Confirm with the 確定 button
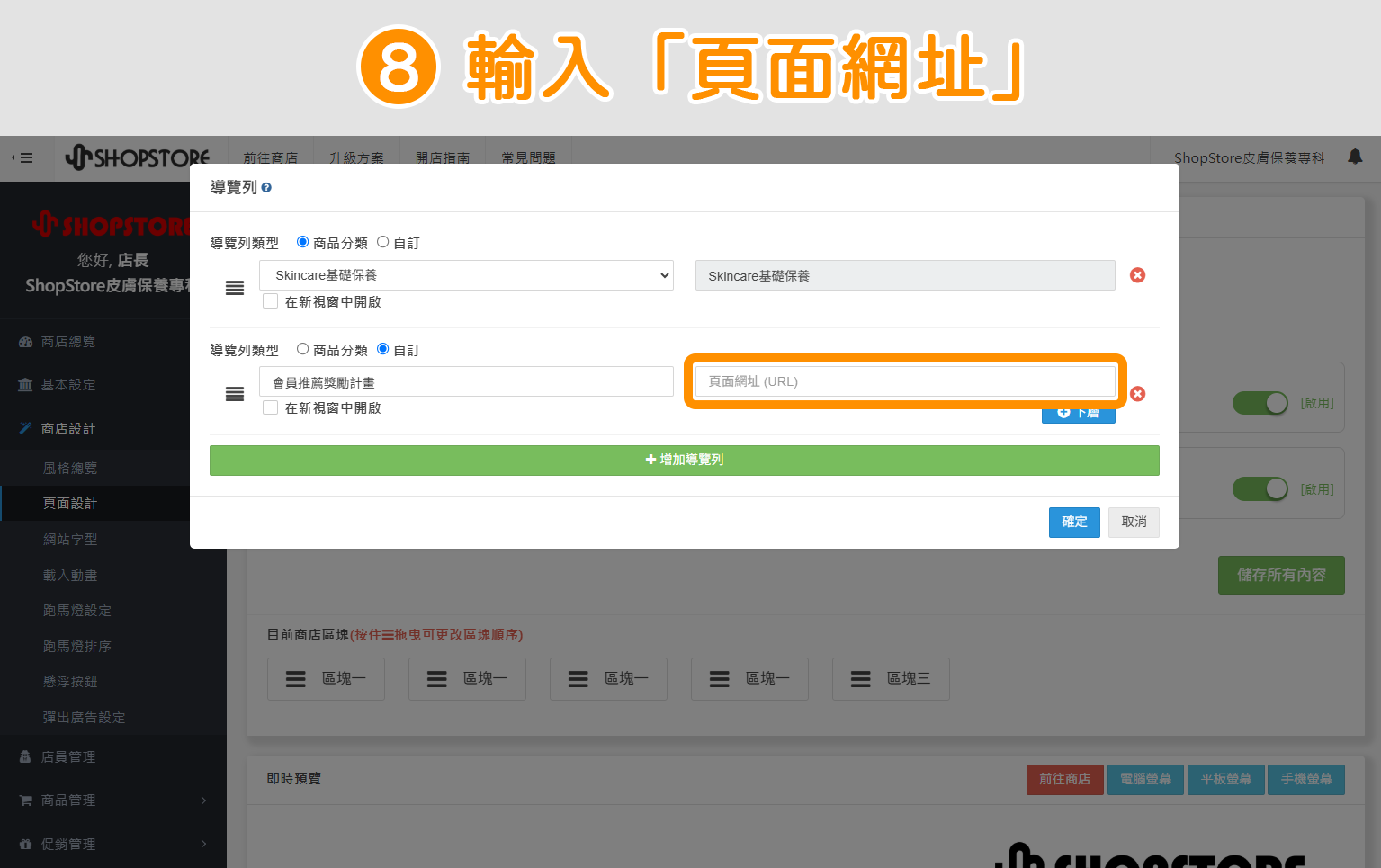 1074,523
